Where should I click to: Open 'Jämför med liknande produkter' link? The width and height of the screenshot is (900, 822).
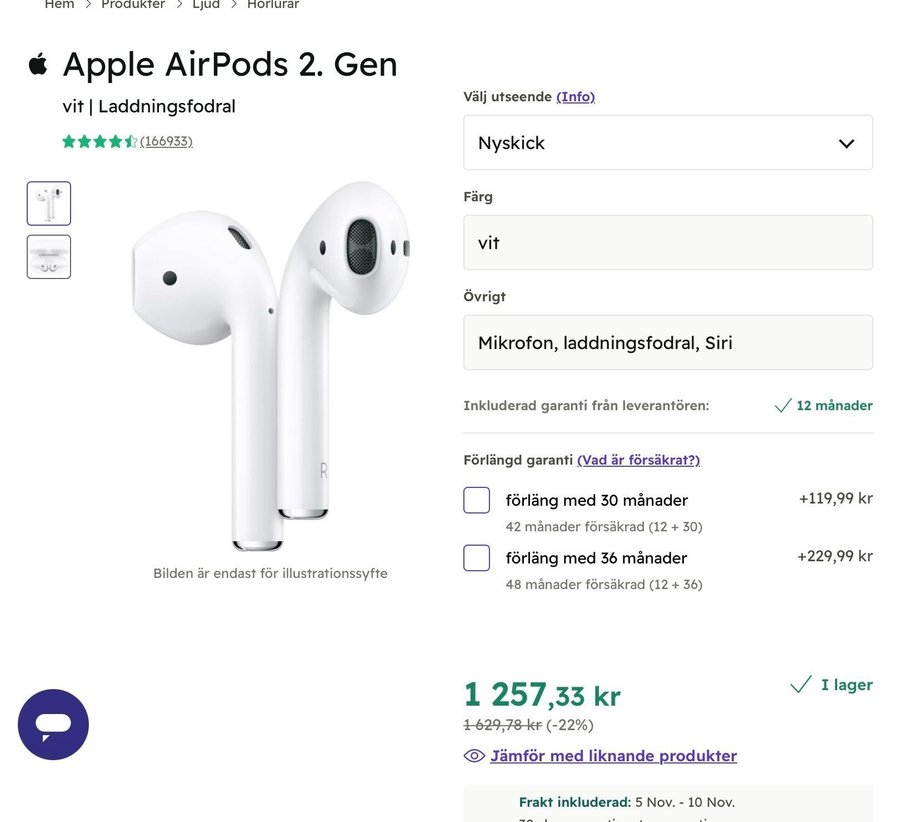(x=613, y=756)
